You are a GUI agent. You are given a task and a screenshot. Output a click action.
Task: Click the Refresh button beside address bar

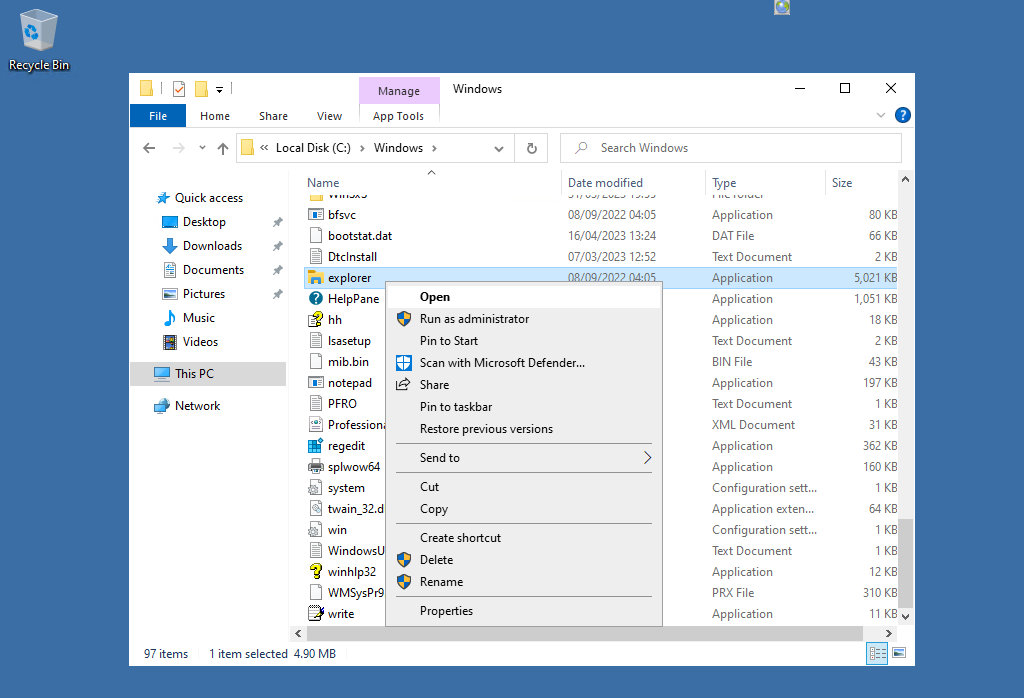[x=532, y=148]
